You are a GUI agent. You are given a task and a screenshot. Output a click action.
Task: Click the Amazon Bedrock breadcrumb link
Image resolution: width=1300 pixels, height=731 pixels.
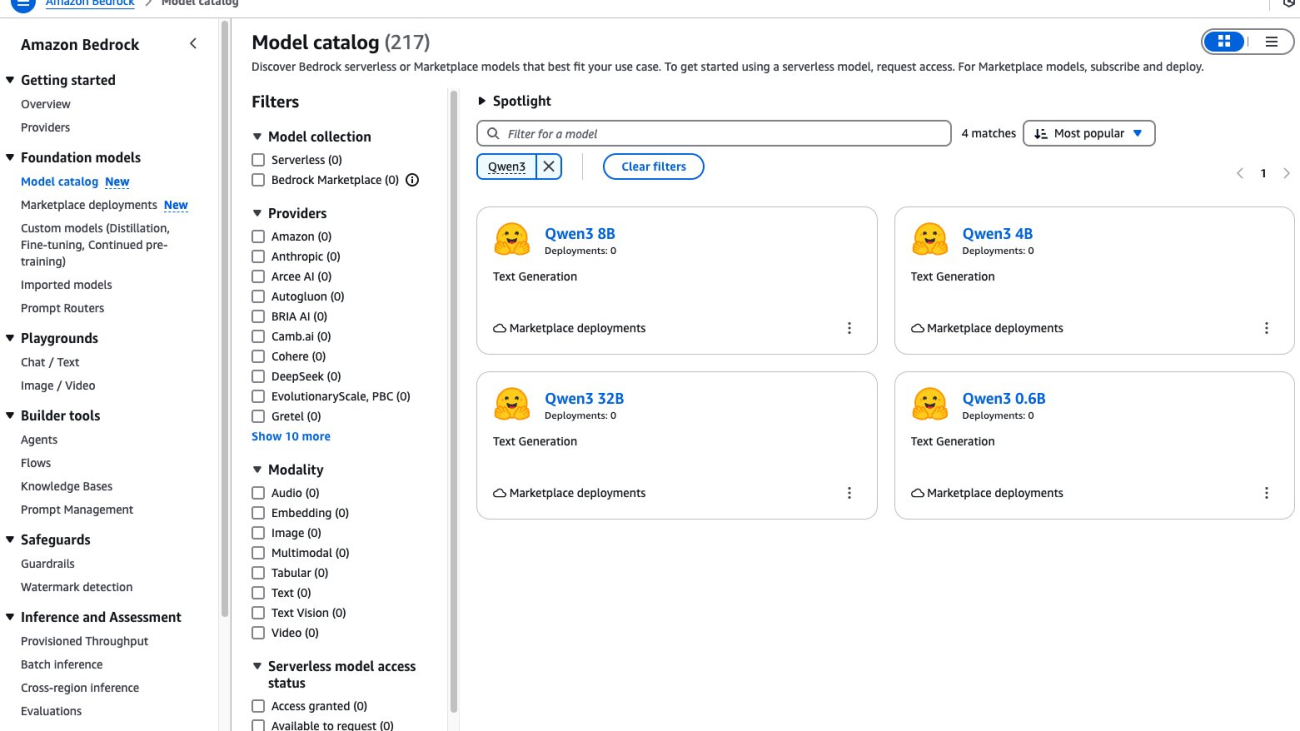point(91,3)
